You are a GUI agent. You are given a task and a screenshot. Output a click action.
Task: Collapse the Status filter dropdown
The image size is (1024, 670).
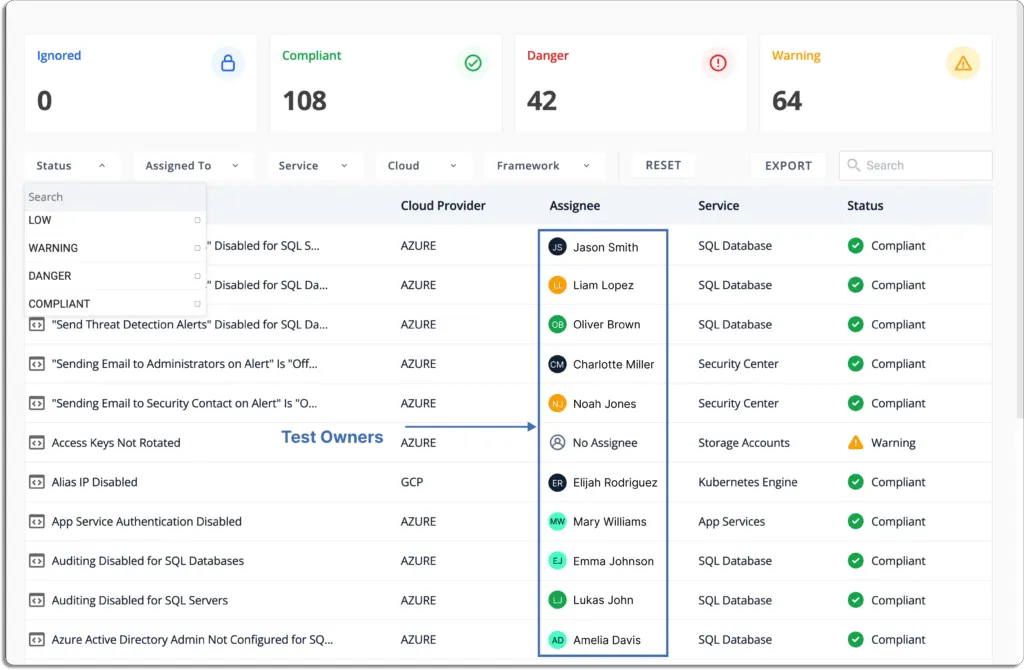point(71,165)
